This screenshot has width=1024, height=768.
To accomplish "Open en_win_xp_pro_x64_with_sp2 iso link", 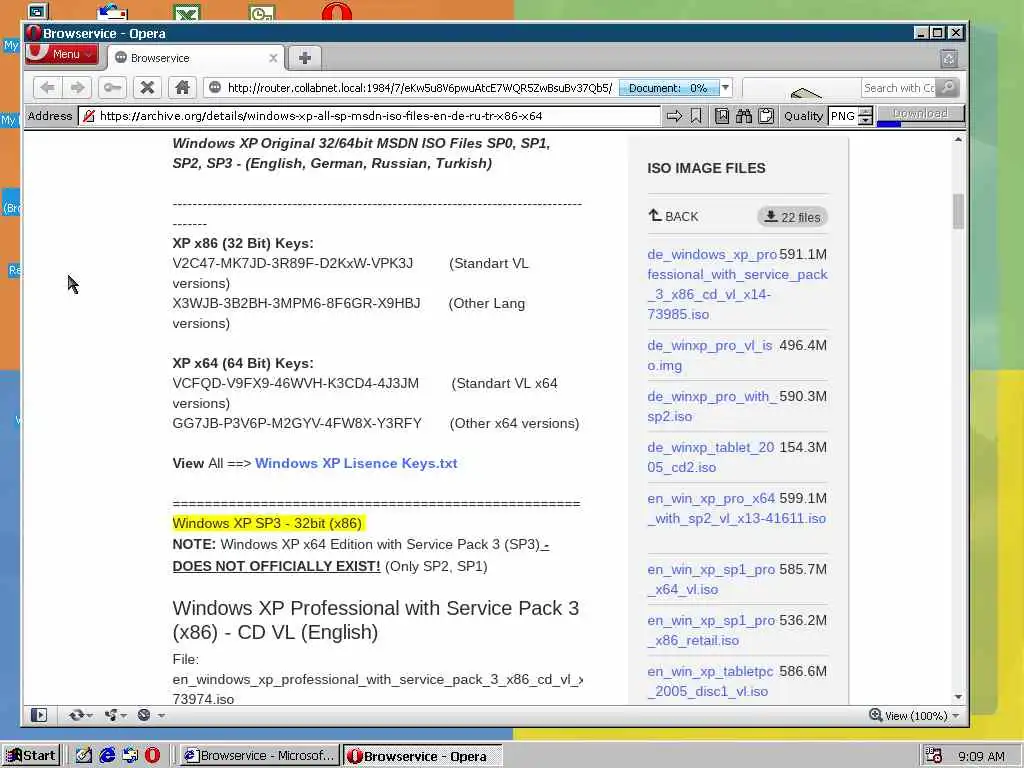I will 737,508.
